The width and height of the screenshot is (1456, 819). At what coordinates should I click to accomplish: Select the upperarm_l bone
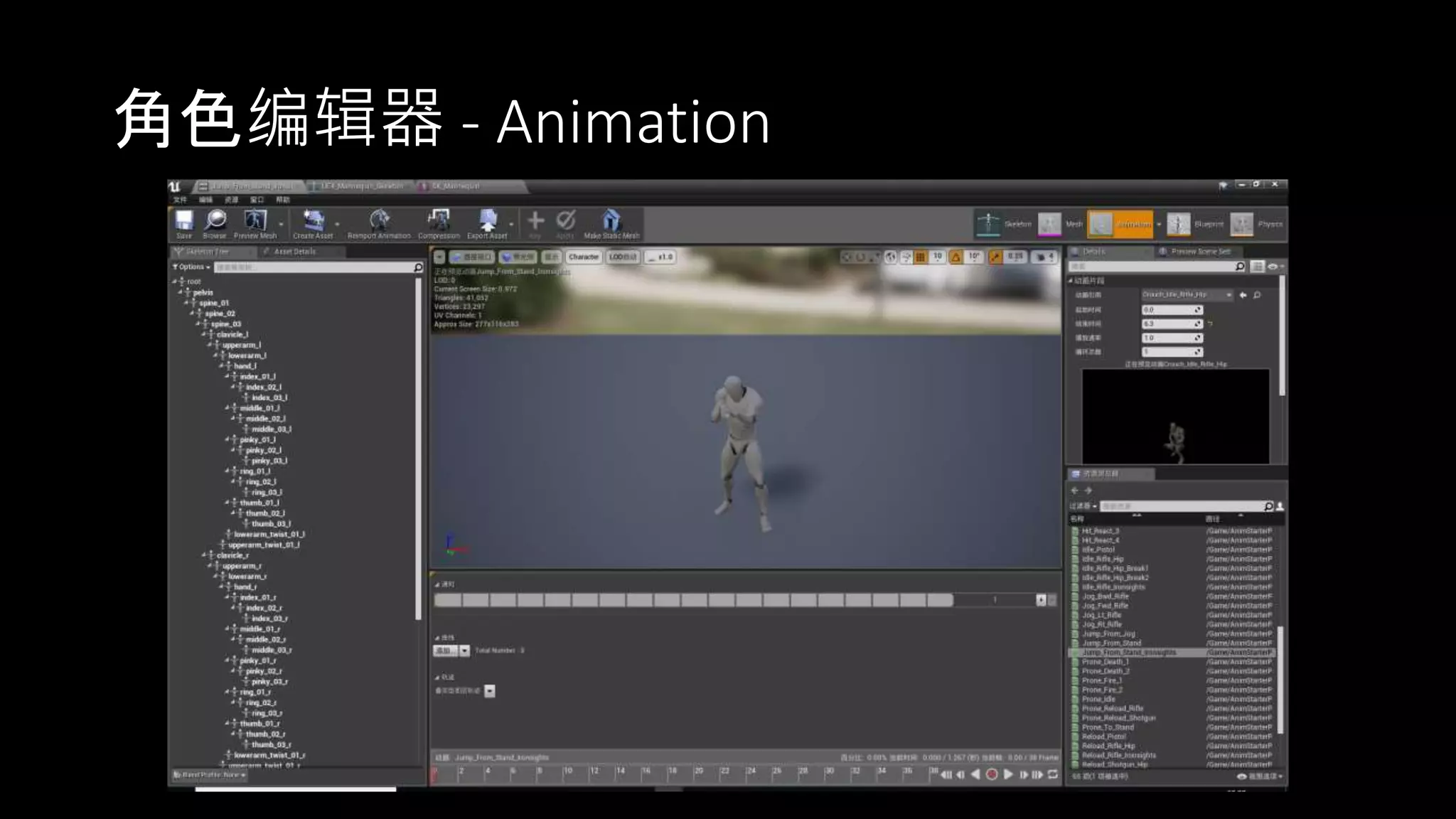pos(242,345)
